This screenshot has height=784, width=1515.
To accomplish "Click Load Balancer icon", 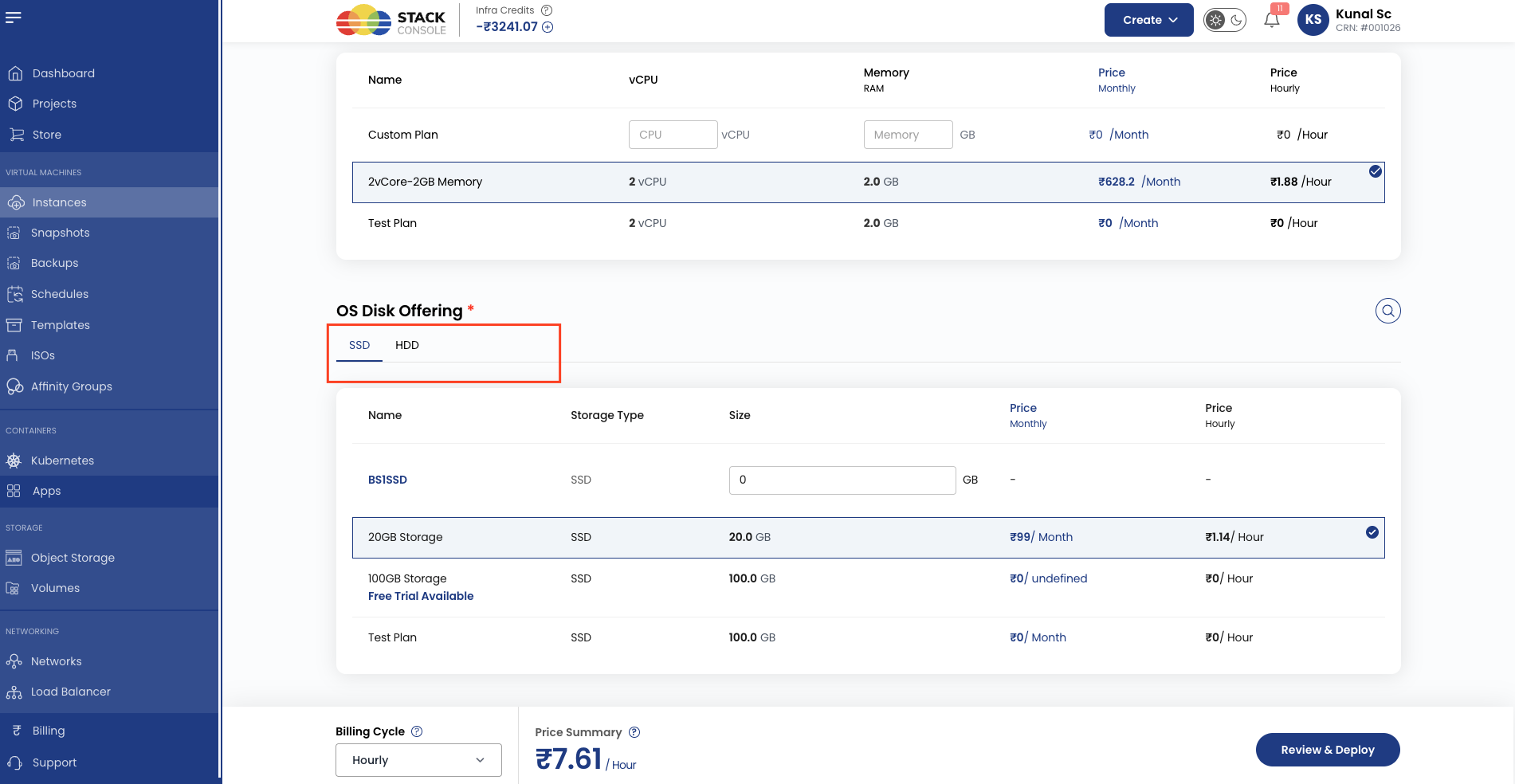I will point(14,692).
